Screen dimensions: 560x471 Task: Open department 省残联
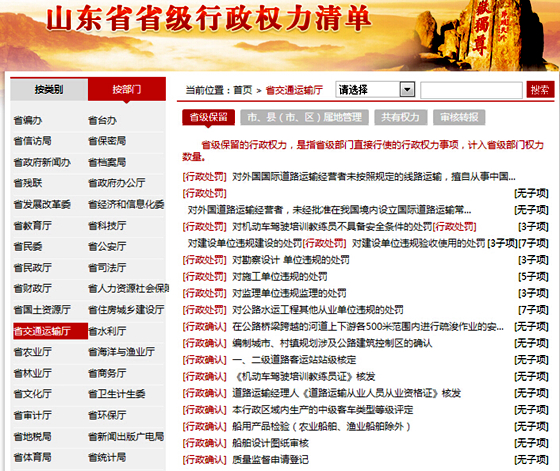(x=28, y=183)
